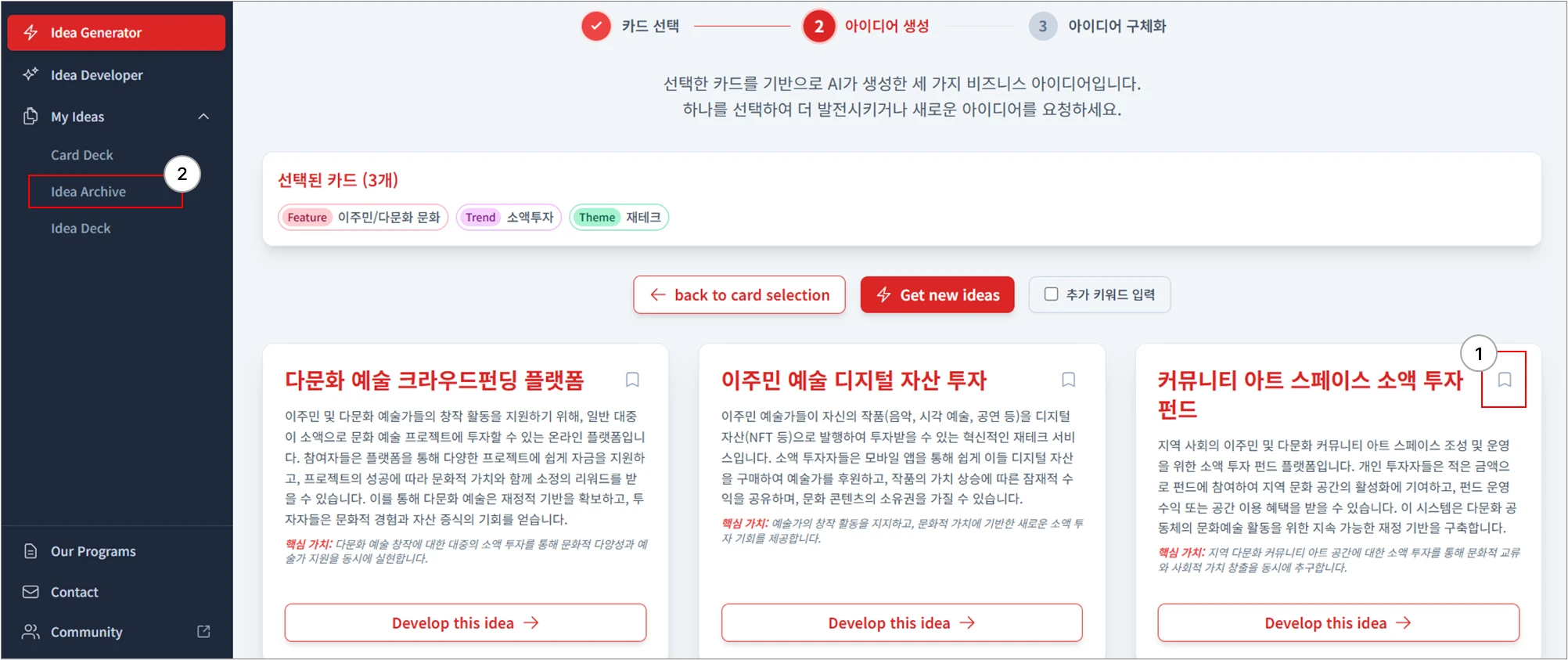Enable the 추가 키워드 입력 checkbox
Image resolution: width=1568 pixels, height=660 pixels.
pyautogui.click(x=1052, y=294)
